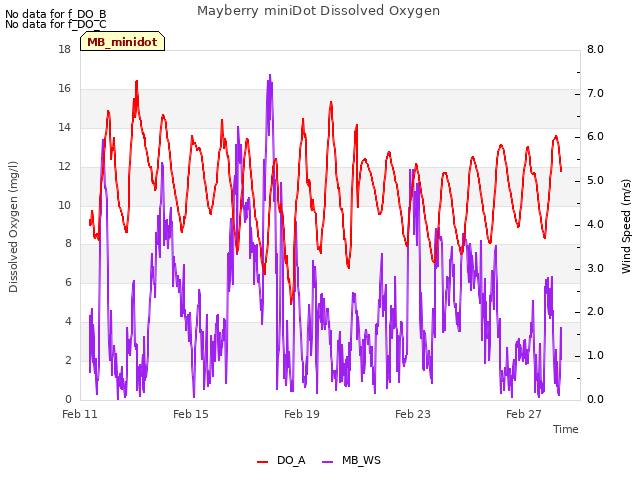This screenshot has height=480, width=640.
Task: Click the 4 tick on left axis
Action: [68, 321]
